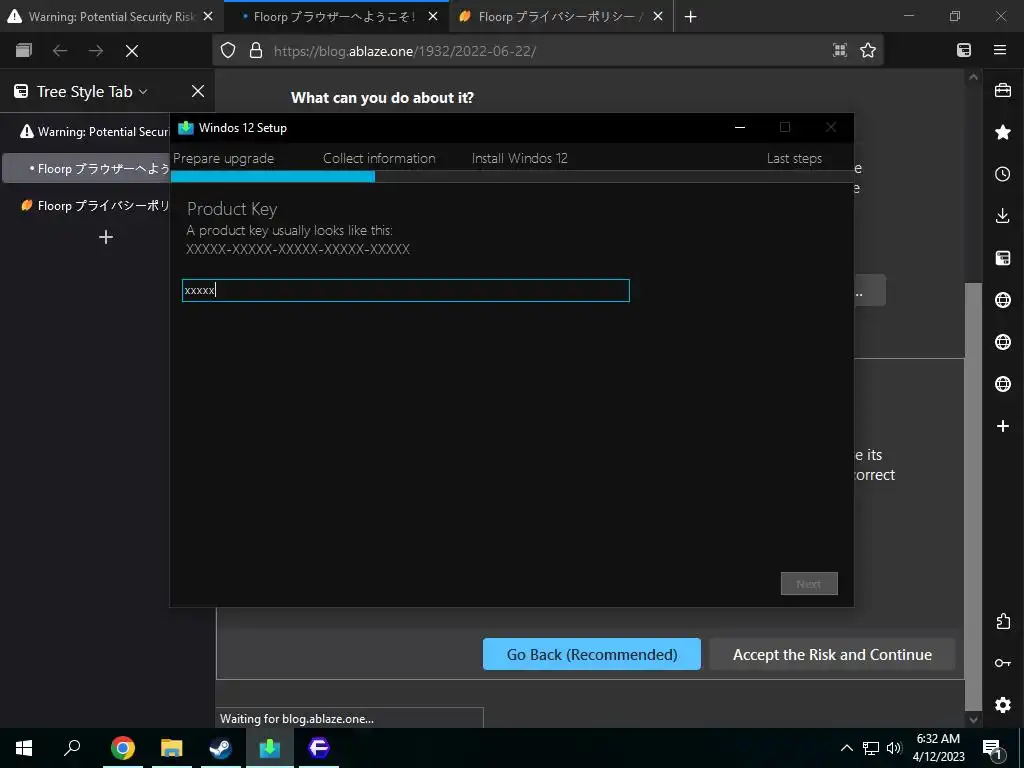Screen dimensions: 1024x768
Task: Go back one page
Action: (60, 50)
